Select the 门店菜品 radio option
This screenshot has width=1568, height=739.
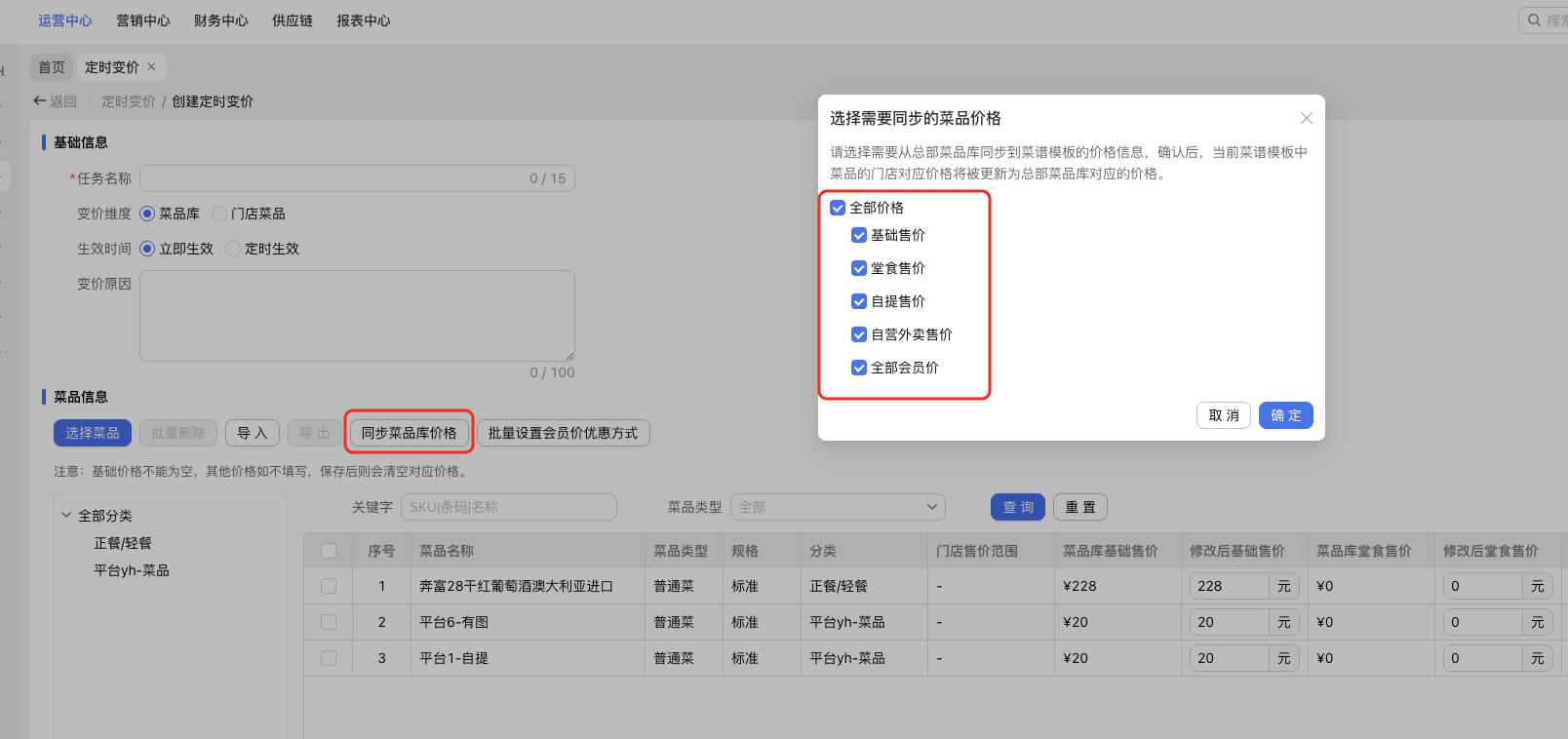219,214
